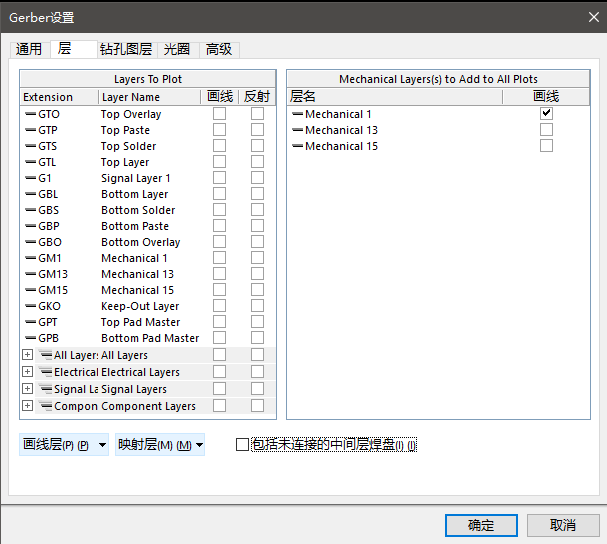Click the GBS layer icon
Screen dimensions: 607x544
pyautogui.click(x=31, y=210)
